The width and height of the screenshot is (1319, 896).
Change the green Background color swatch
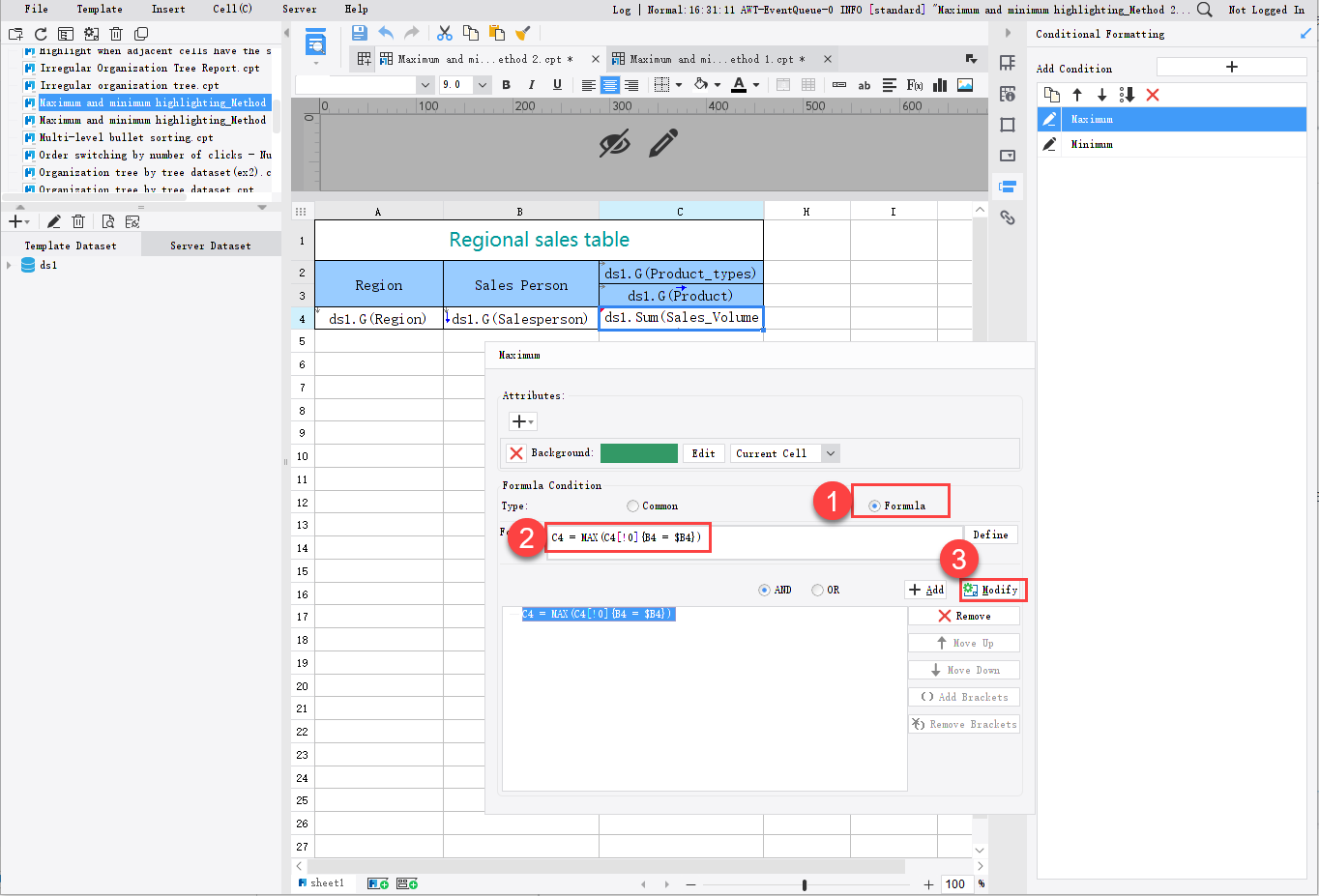[x=639, y=452]
